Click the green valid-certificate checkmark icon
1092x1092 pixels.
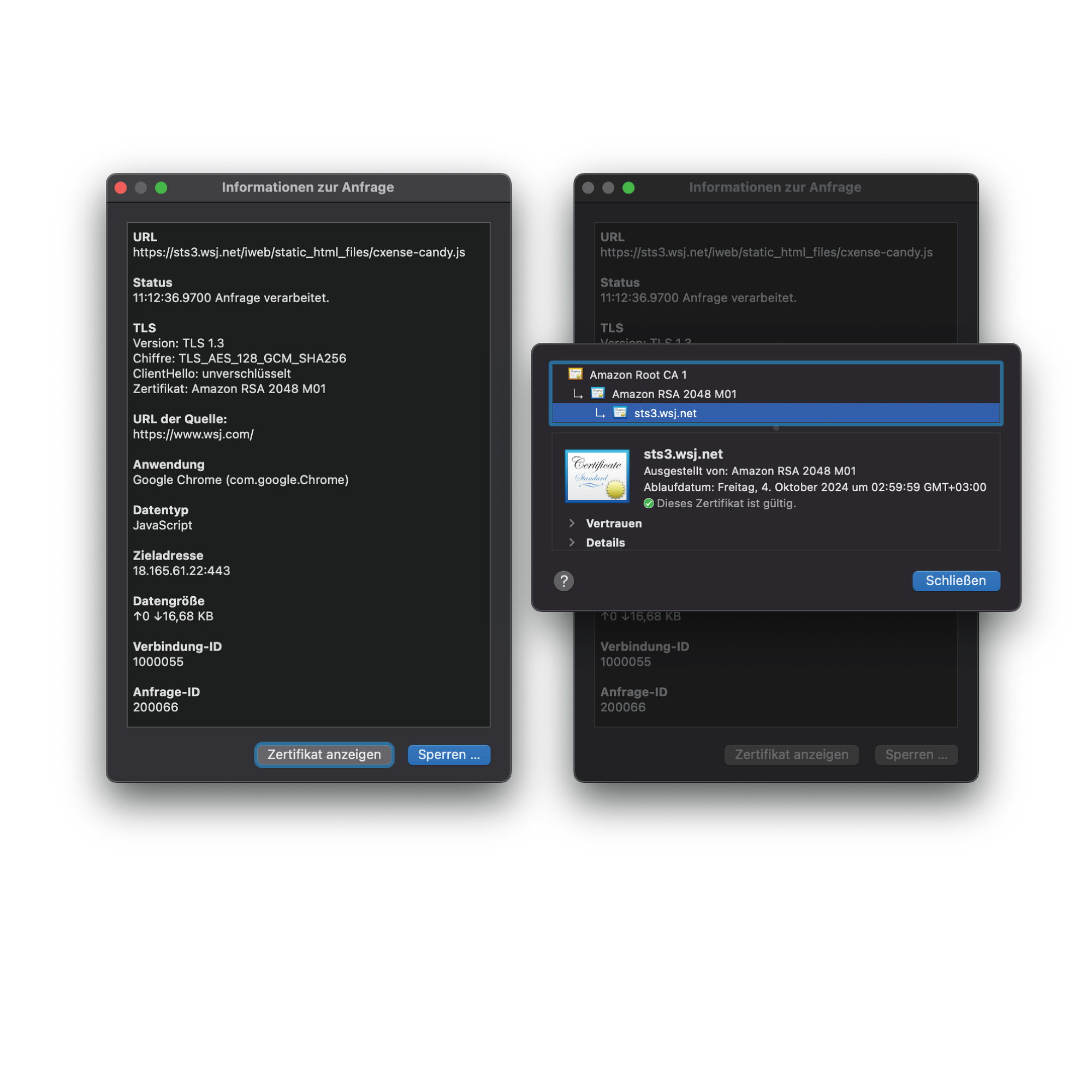[649, 503]
